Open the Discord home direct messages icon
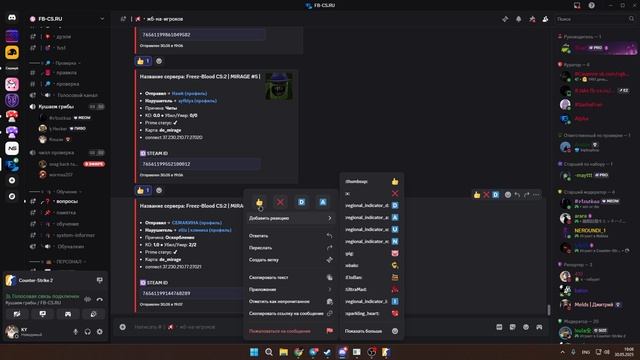 [12, 18]
